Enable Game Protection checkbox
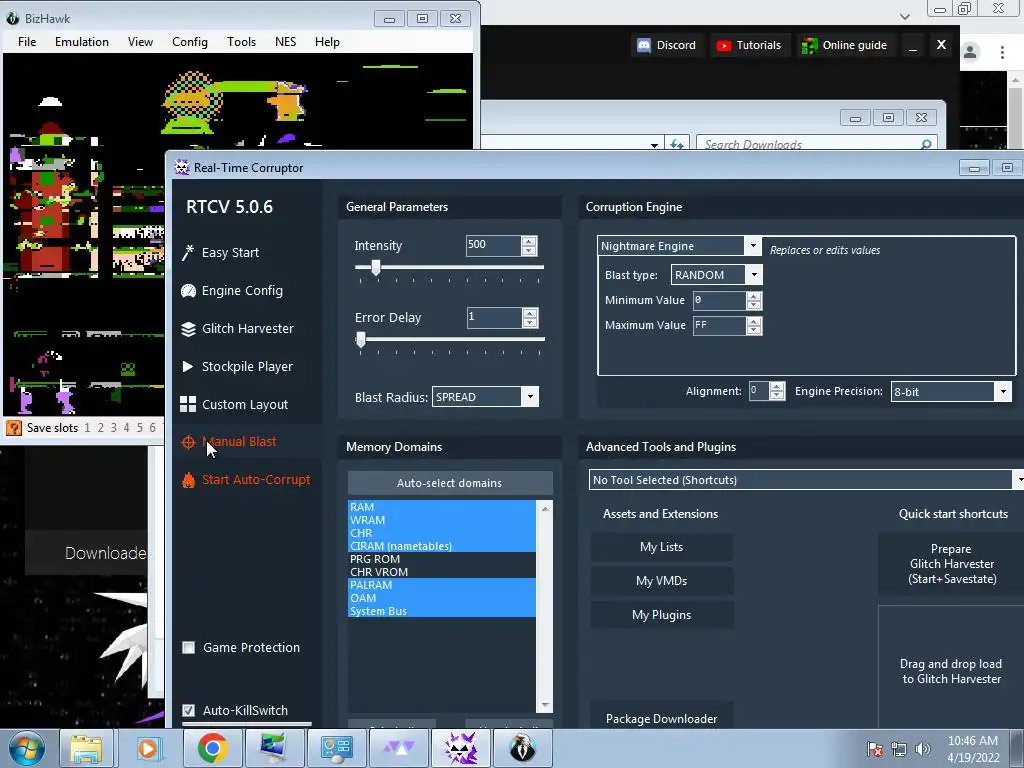This screenshot has height=768, width=1024. tap(188, 648)
